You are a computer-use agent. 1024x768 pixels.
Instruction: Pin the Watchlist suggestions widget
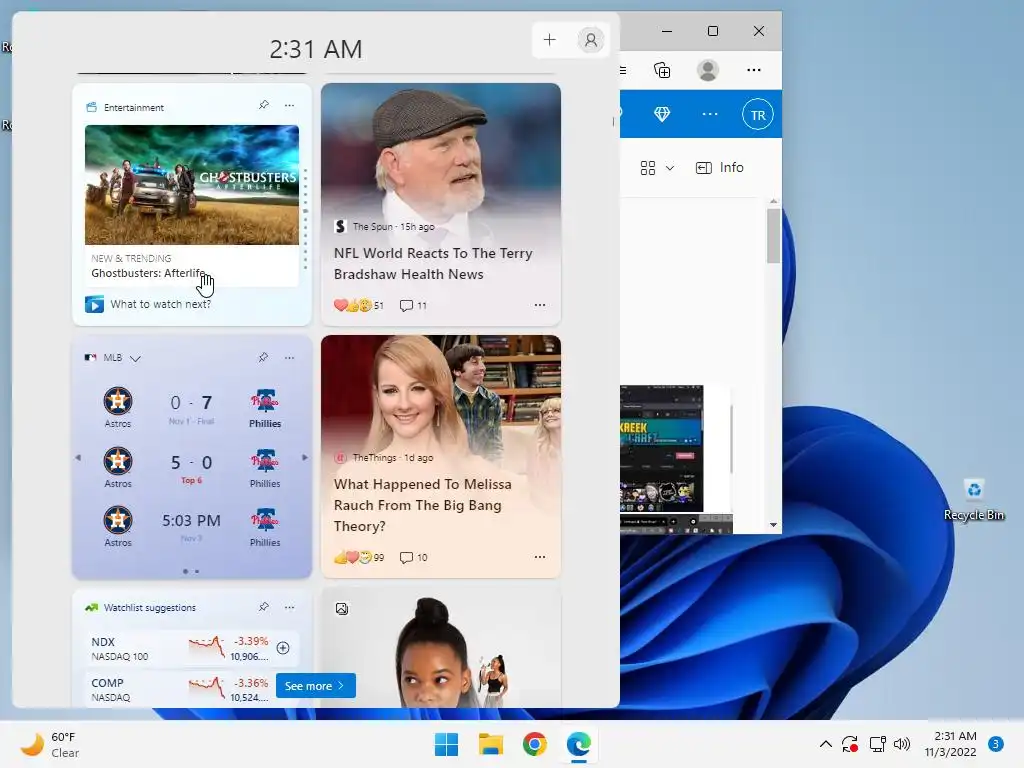pyautogui.click(x=264, y=607)
